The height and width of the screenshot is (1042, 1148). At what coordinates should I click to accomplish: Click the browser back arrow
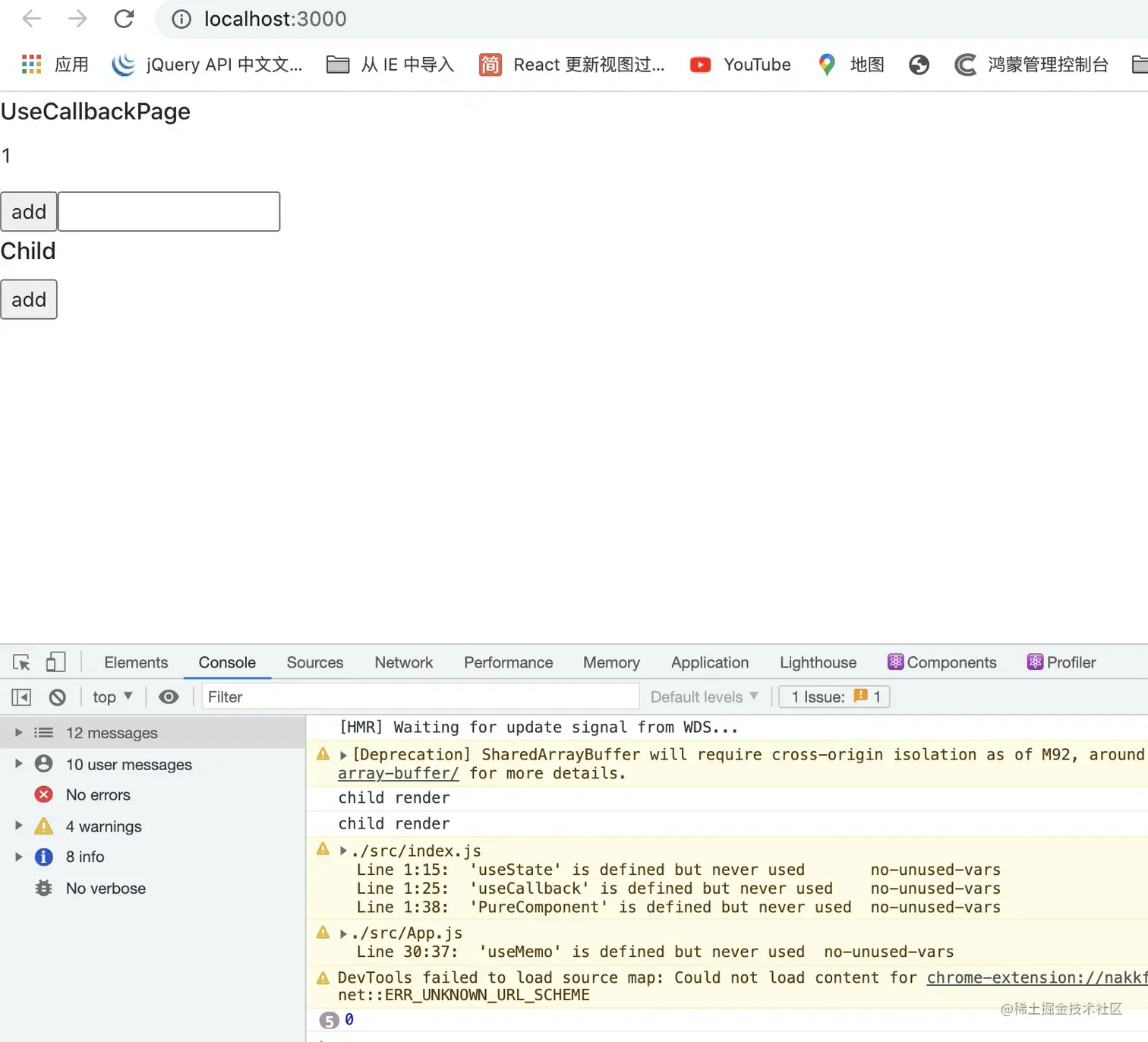tap(32, 18)
